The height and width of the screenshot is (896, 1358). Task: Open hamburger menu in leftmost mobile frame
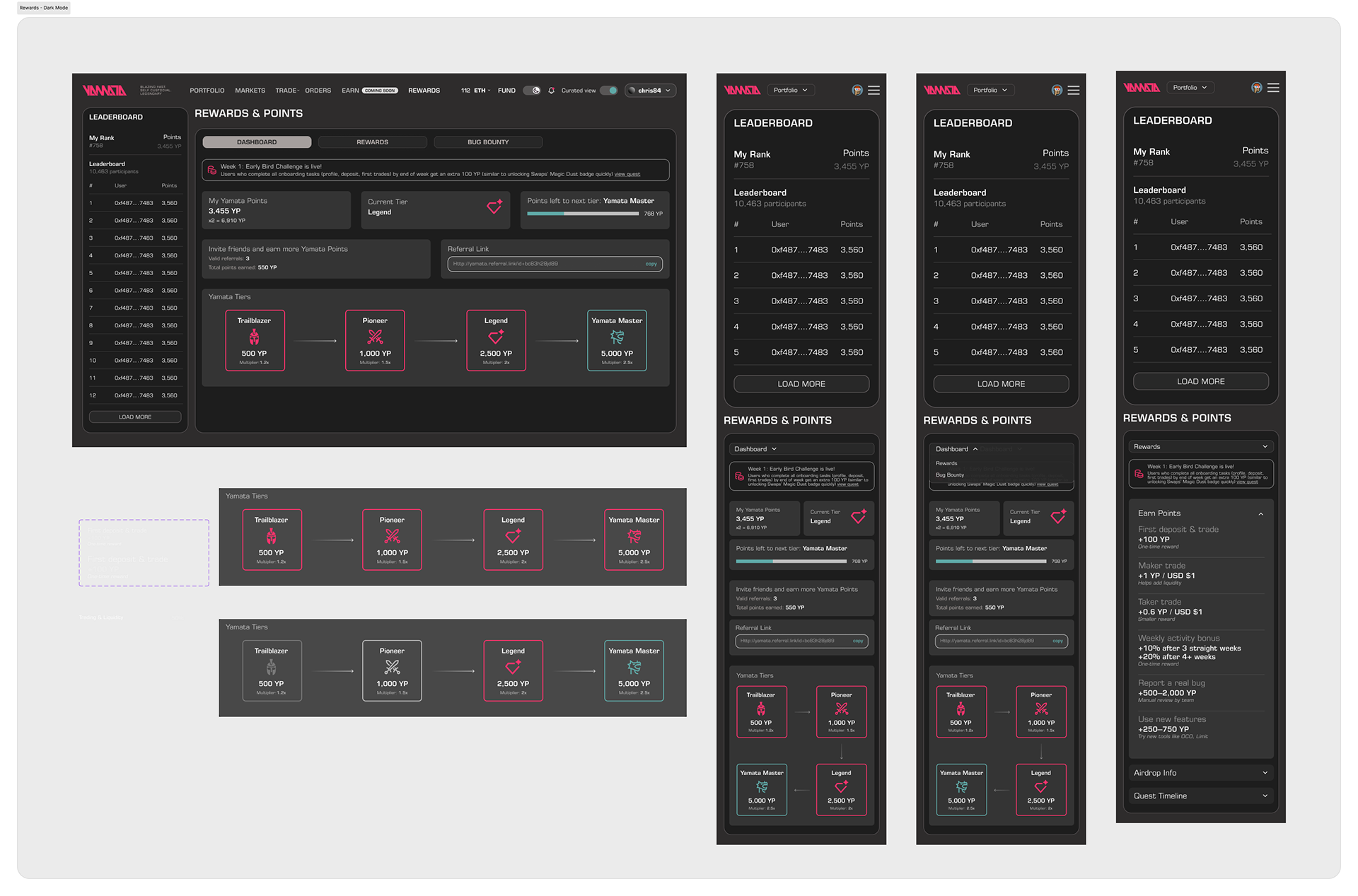[x=874, y=91]
